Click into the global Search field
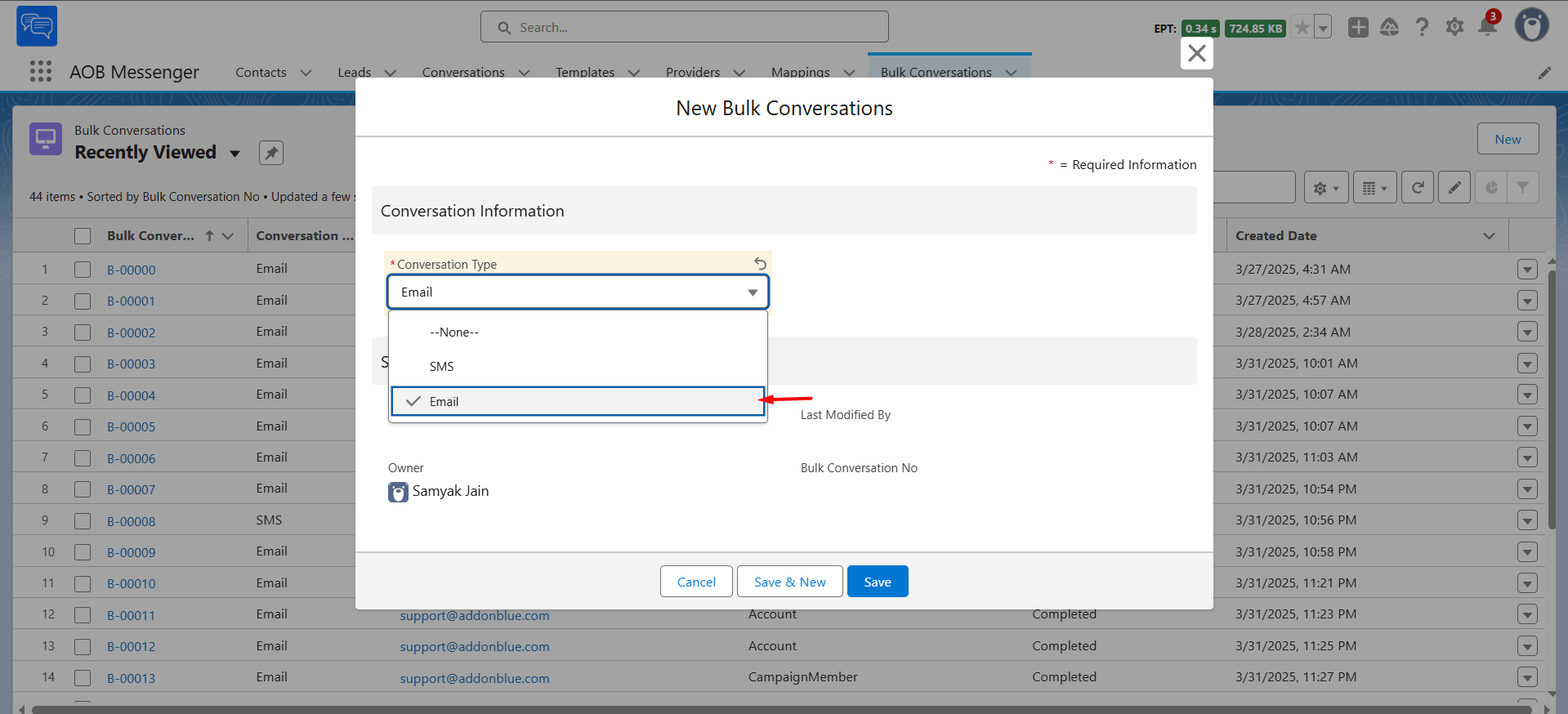Viewport: 1568px width, 714px height. [x=685, y=27]
